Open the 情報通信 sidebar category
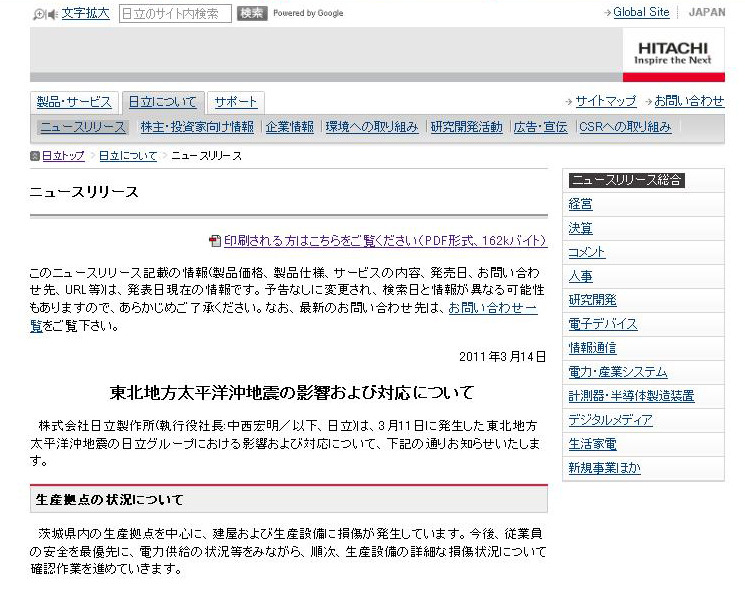Image resolution: width=745 pixels, height=589 pixels. click(592, 348)
